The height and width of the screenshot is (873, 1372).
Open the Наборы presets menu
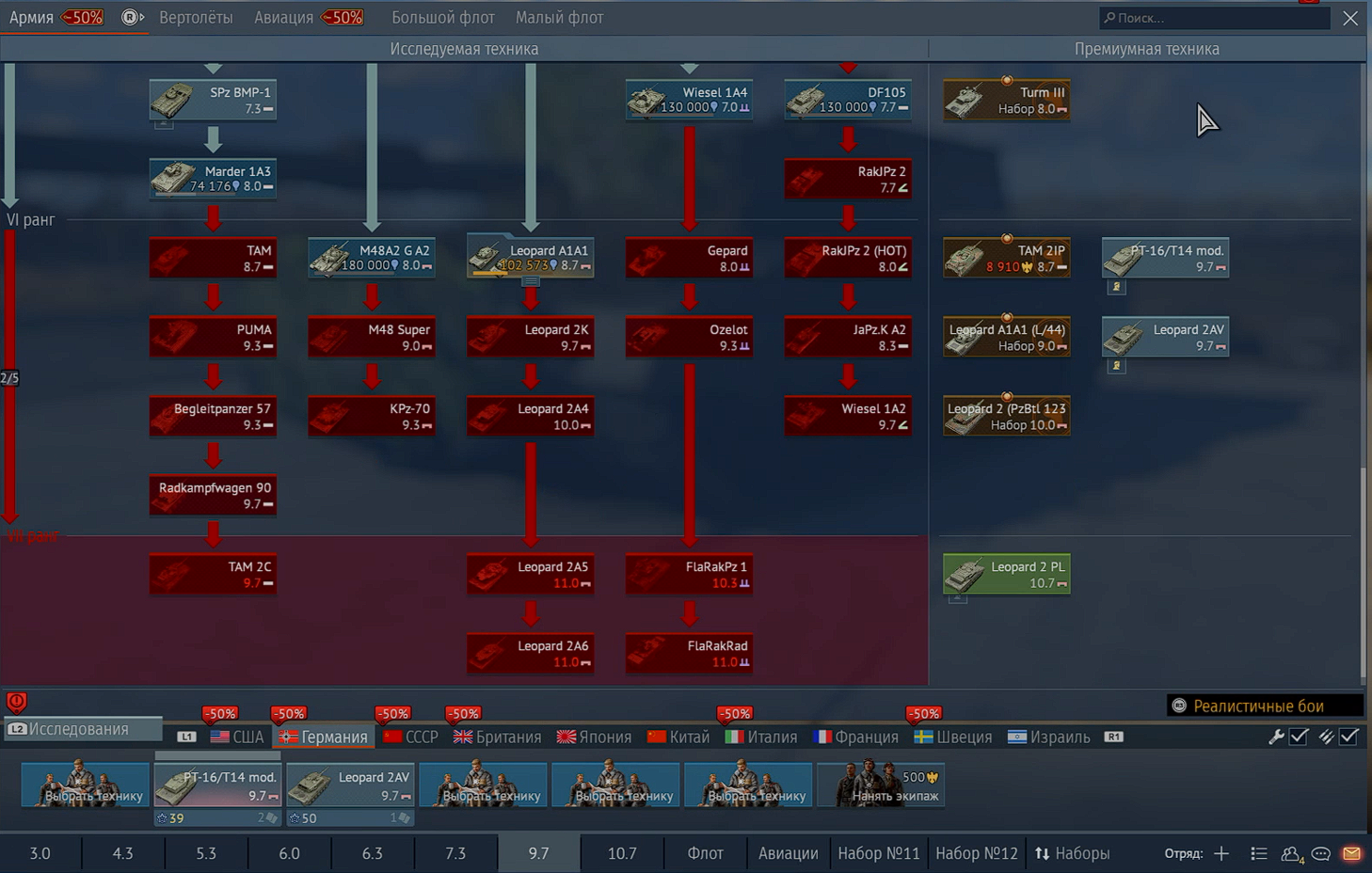(1073, 853)
